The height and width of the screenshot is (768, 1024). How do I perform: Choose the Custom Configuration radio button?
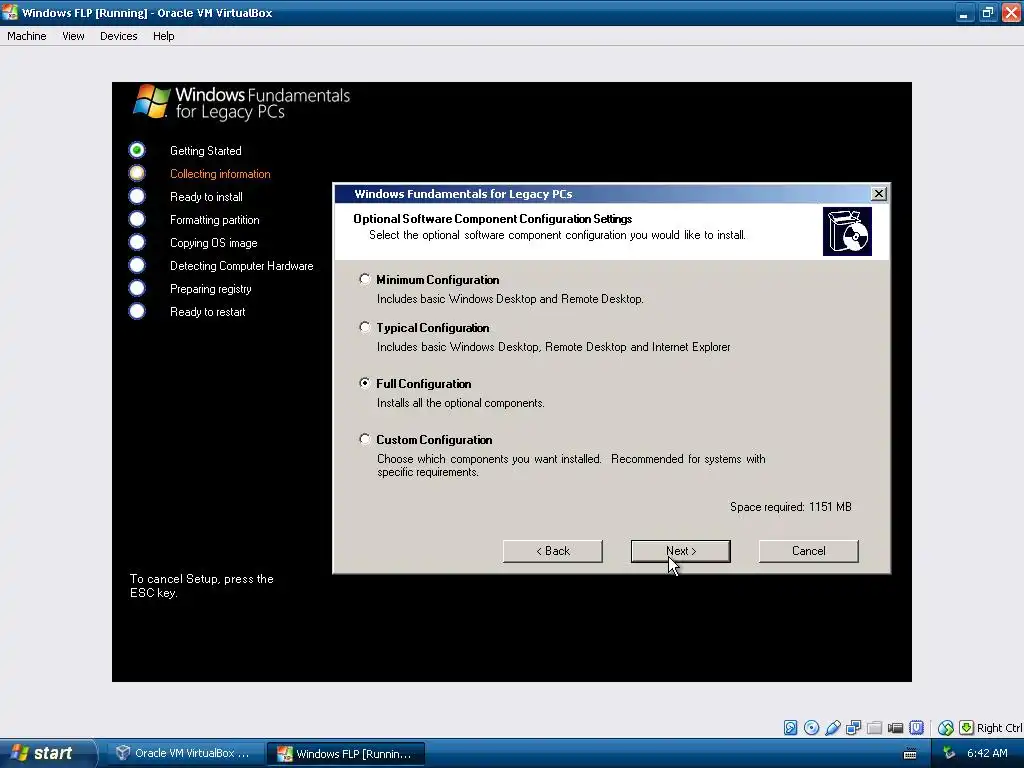(364, 440)
